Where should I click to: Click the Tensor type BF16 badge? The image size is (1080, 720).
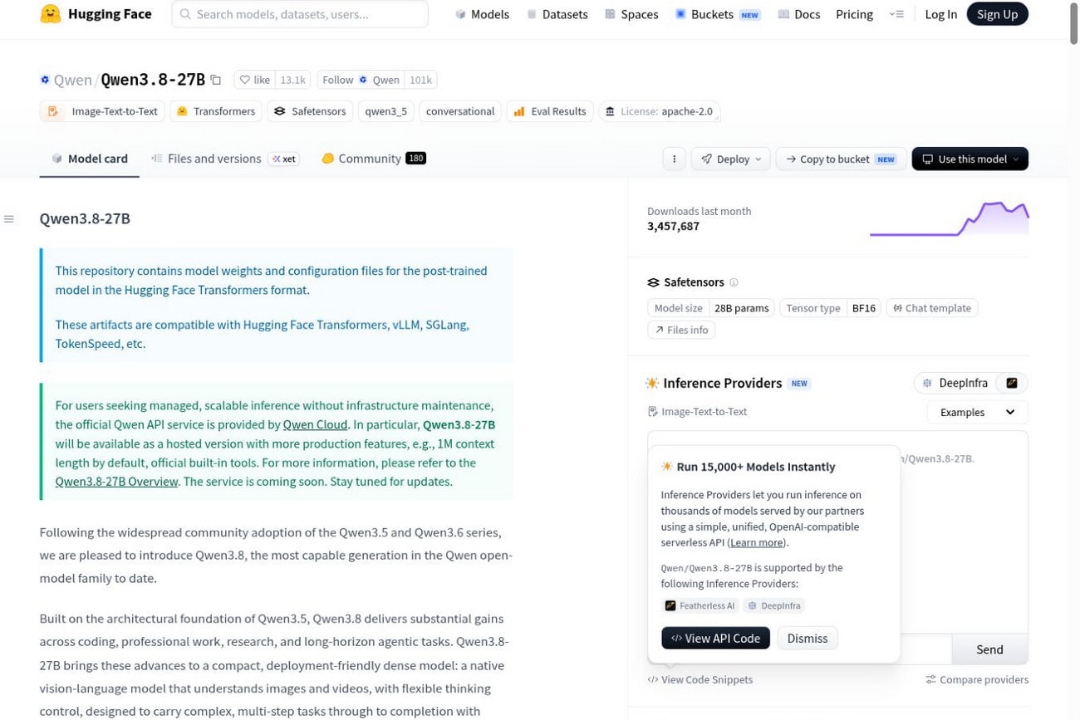831,308
